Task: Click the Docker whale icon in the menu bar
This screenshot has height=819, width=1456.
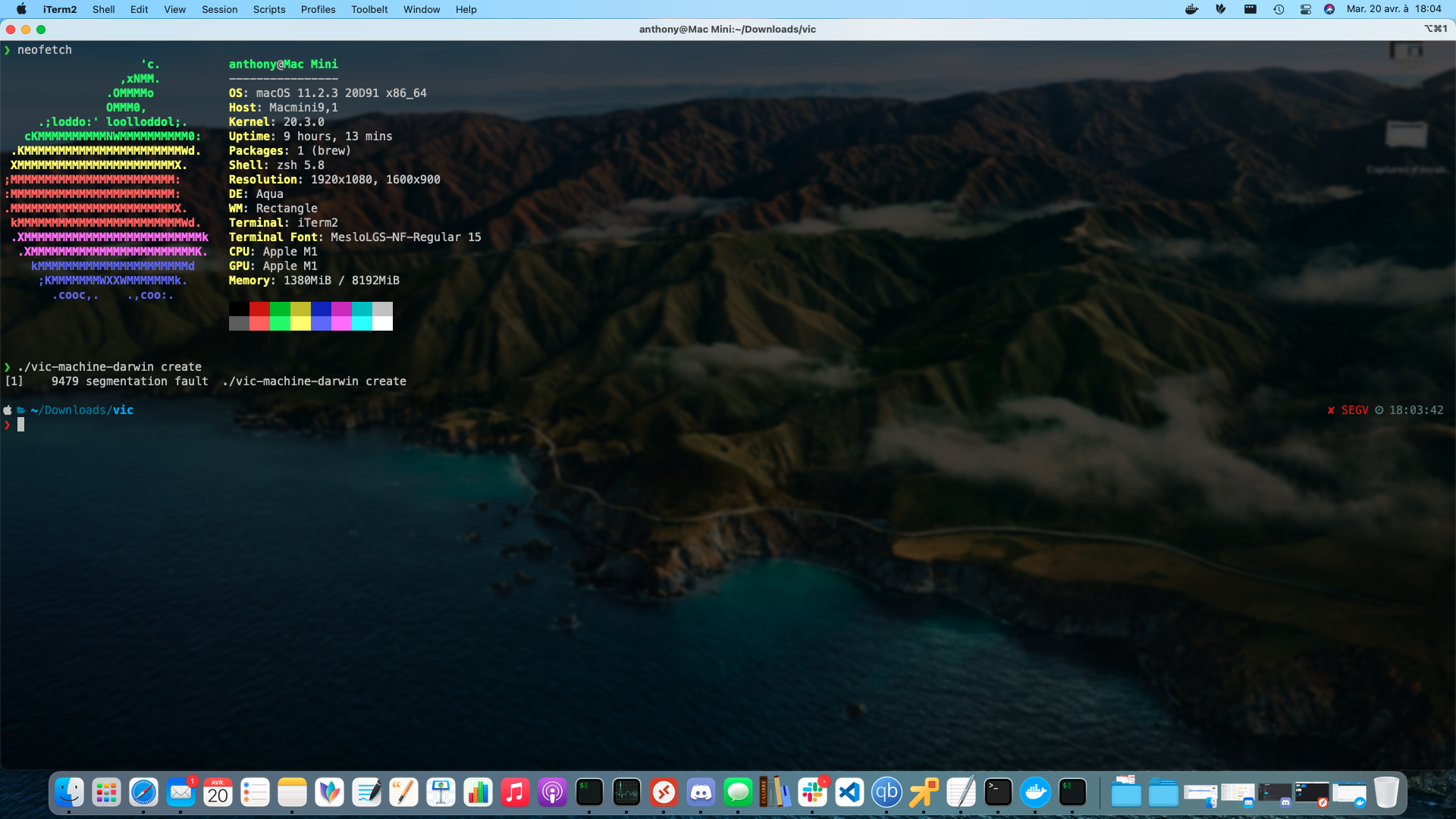Action: (1191, 9)
